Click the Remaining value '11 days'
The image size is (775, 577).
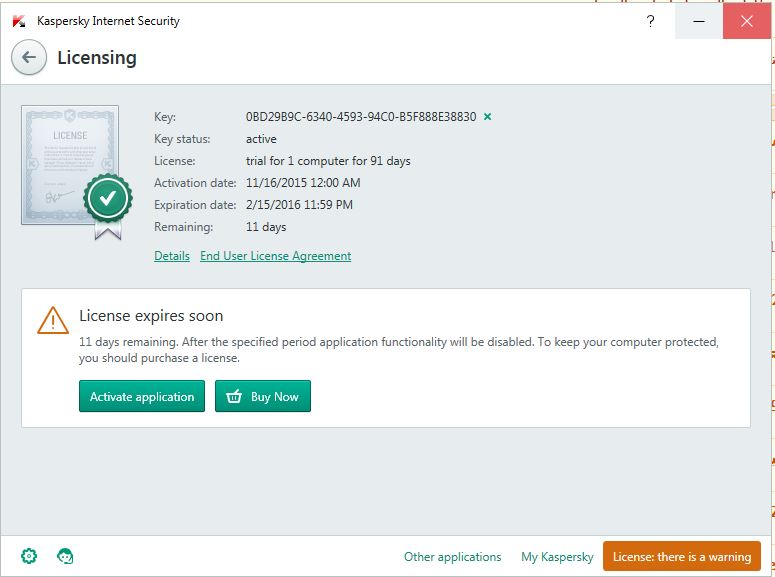pyautogui.click(x=266, y=227)
